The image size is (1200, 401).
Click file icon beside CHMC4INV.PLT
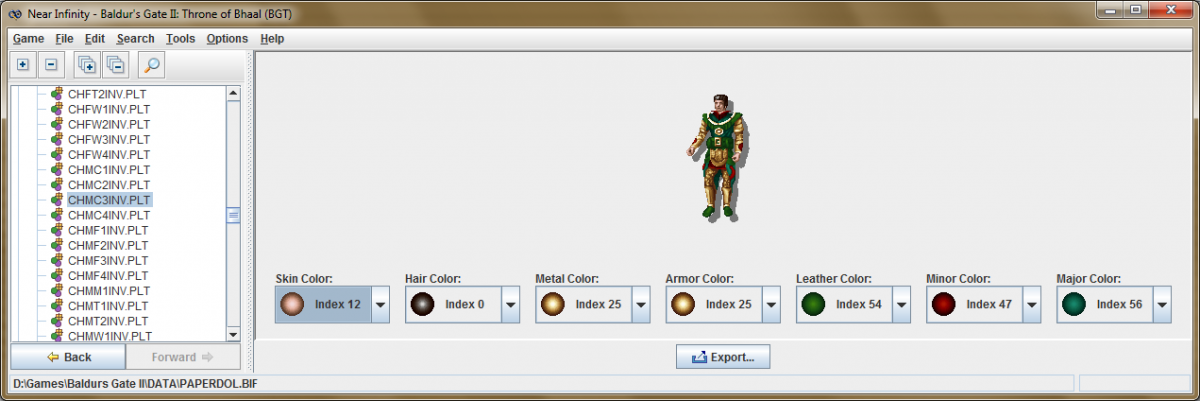tap(57, 215)
